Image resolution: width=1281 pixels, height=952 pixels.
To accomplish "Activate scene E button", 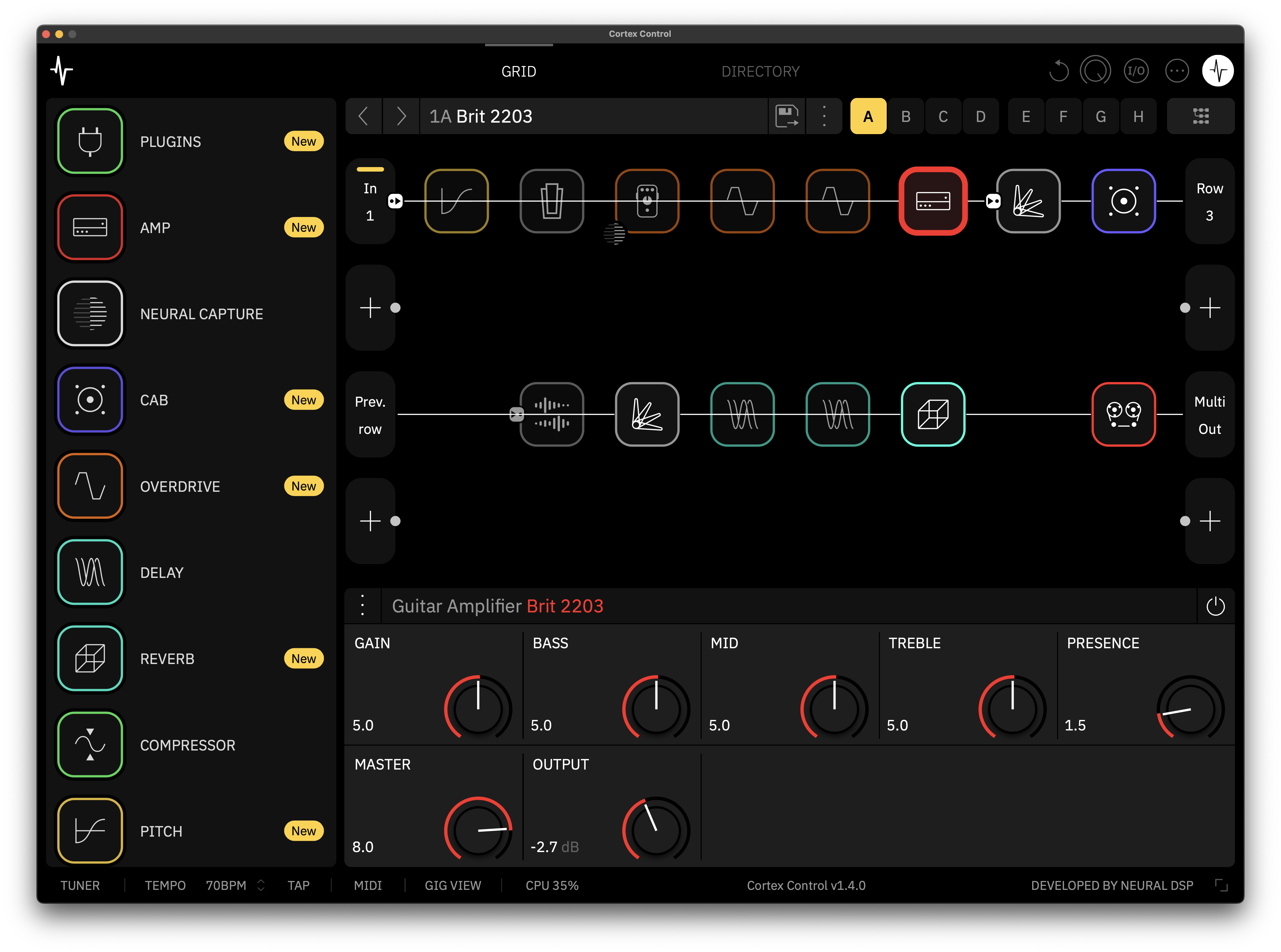I will (x=1026, y=116).
